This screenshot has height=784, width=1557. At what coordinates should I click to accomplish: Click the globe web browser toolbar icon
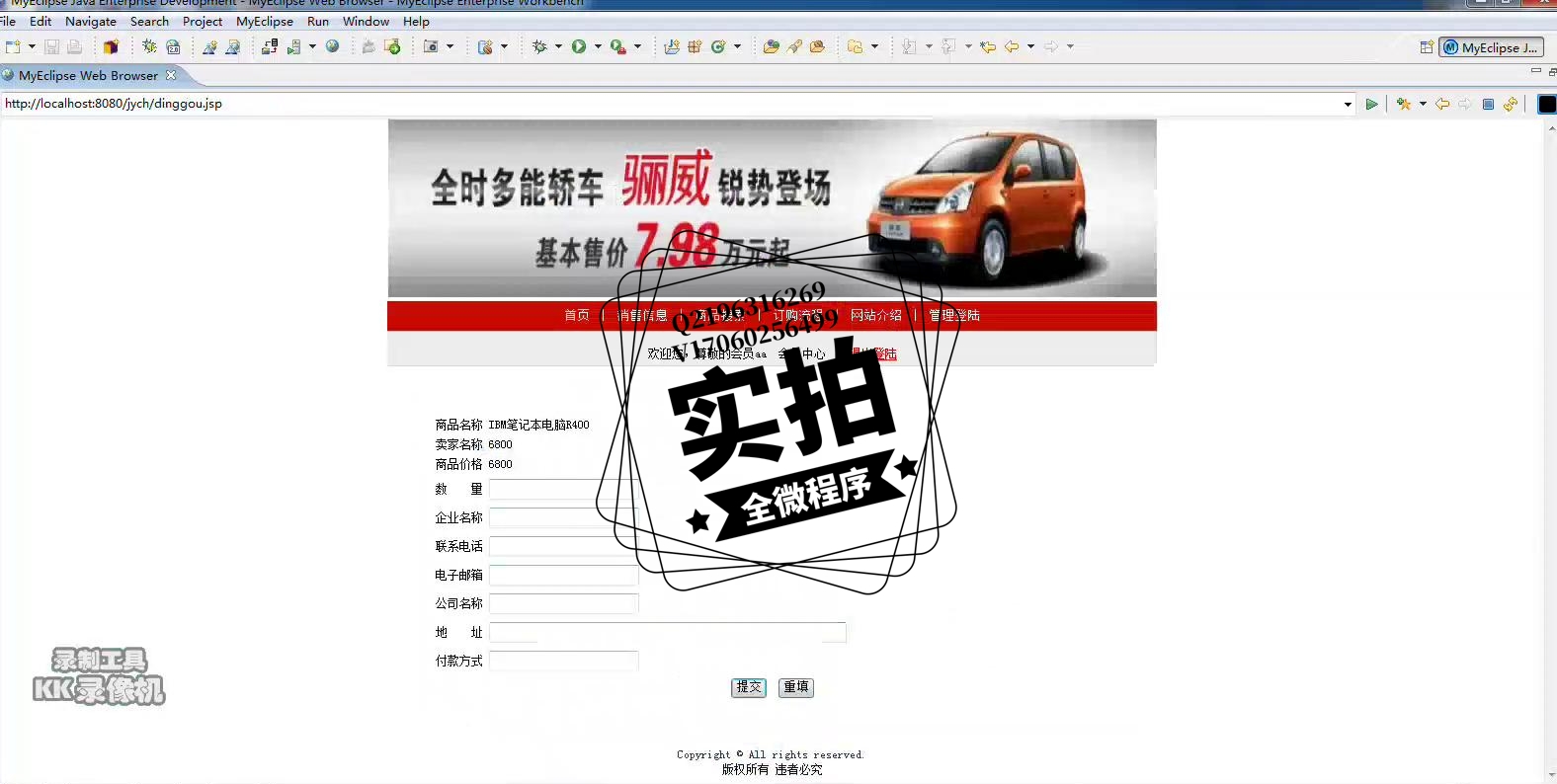tap(333, 46)
